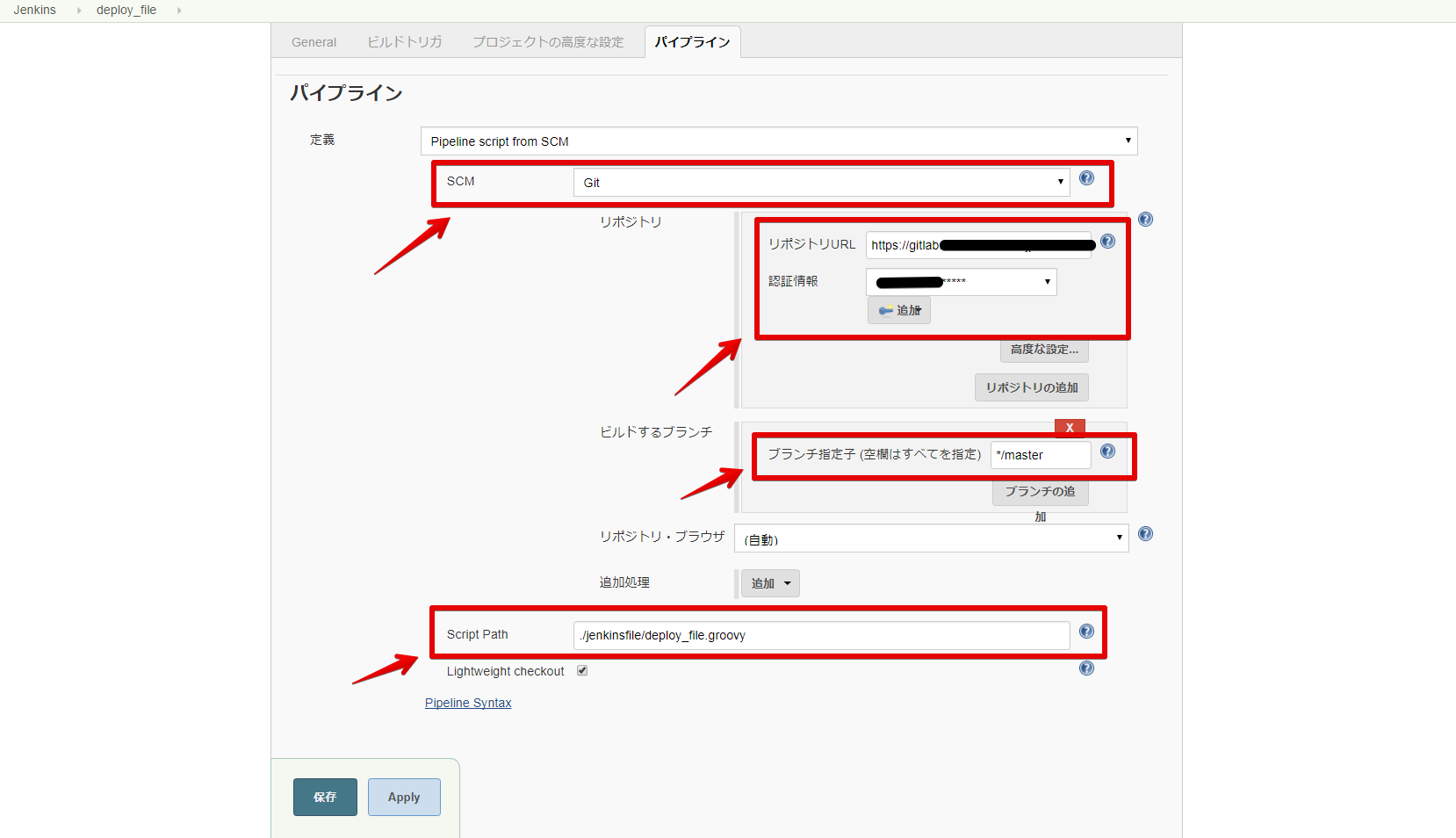Remove the branch entry with the X button
This screenshot has height=838, width=1456.
click(1069, 427)
